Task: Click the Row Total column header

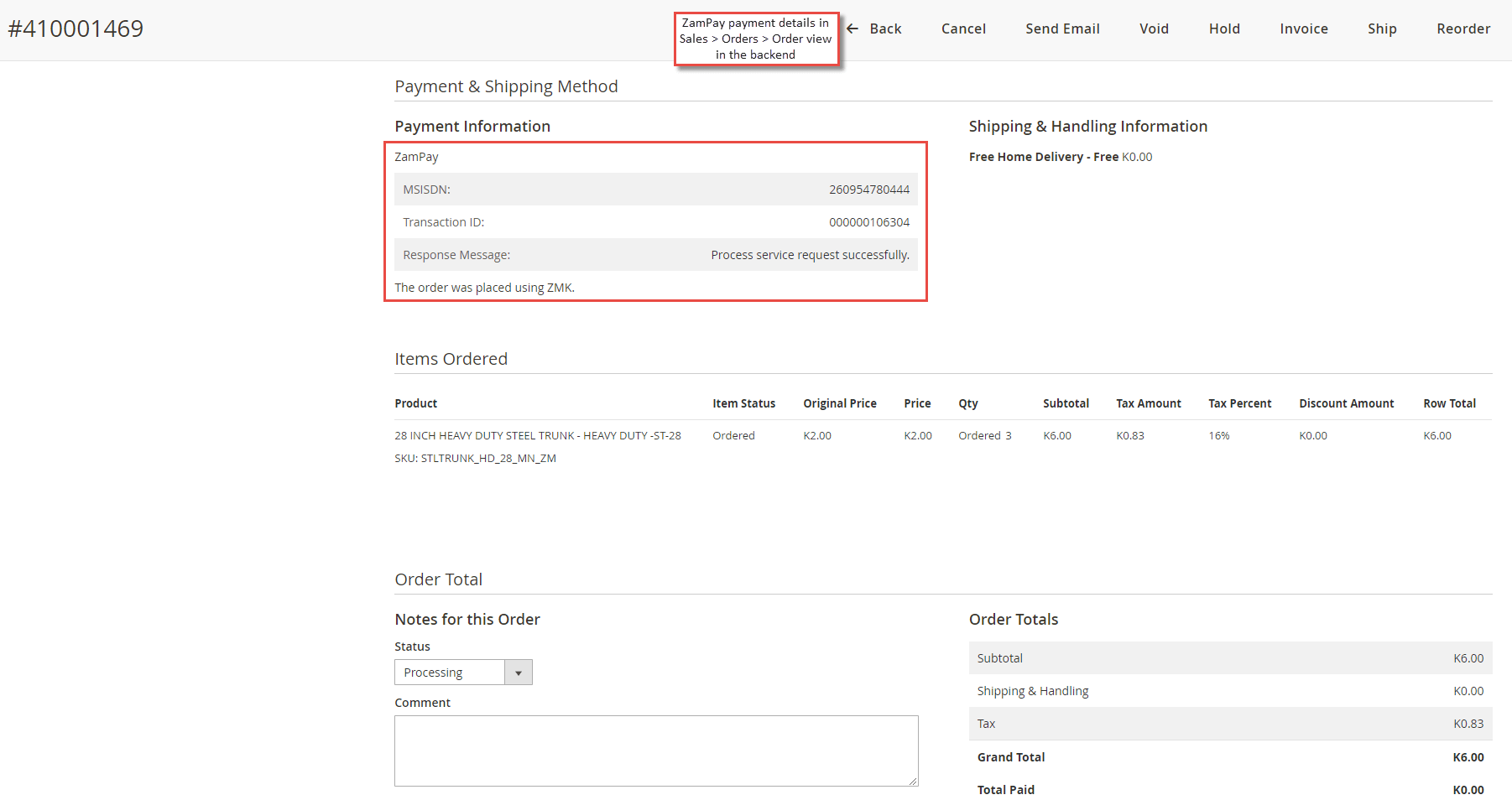Action: click(1449, 403)
